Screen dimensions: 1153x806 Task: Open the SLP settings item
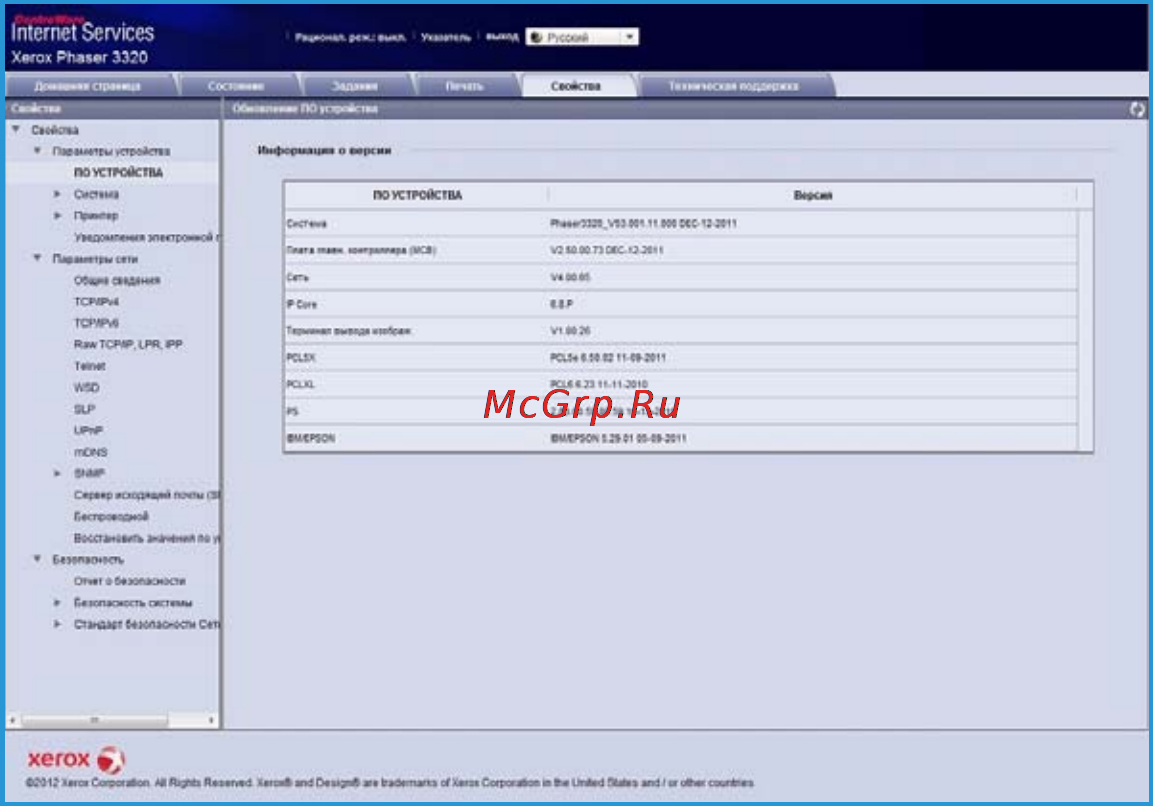pos(85,409)
